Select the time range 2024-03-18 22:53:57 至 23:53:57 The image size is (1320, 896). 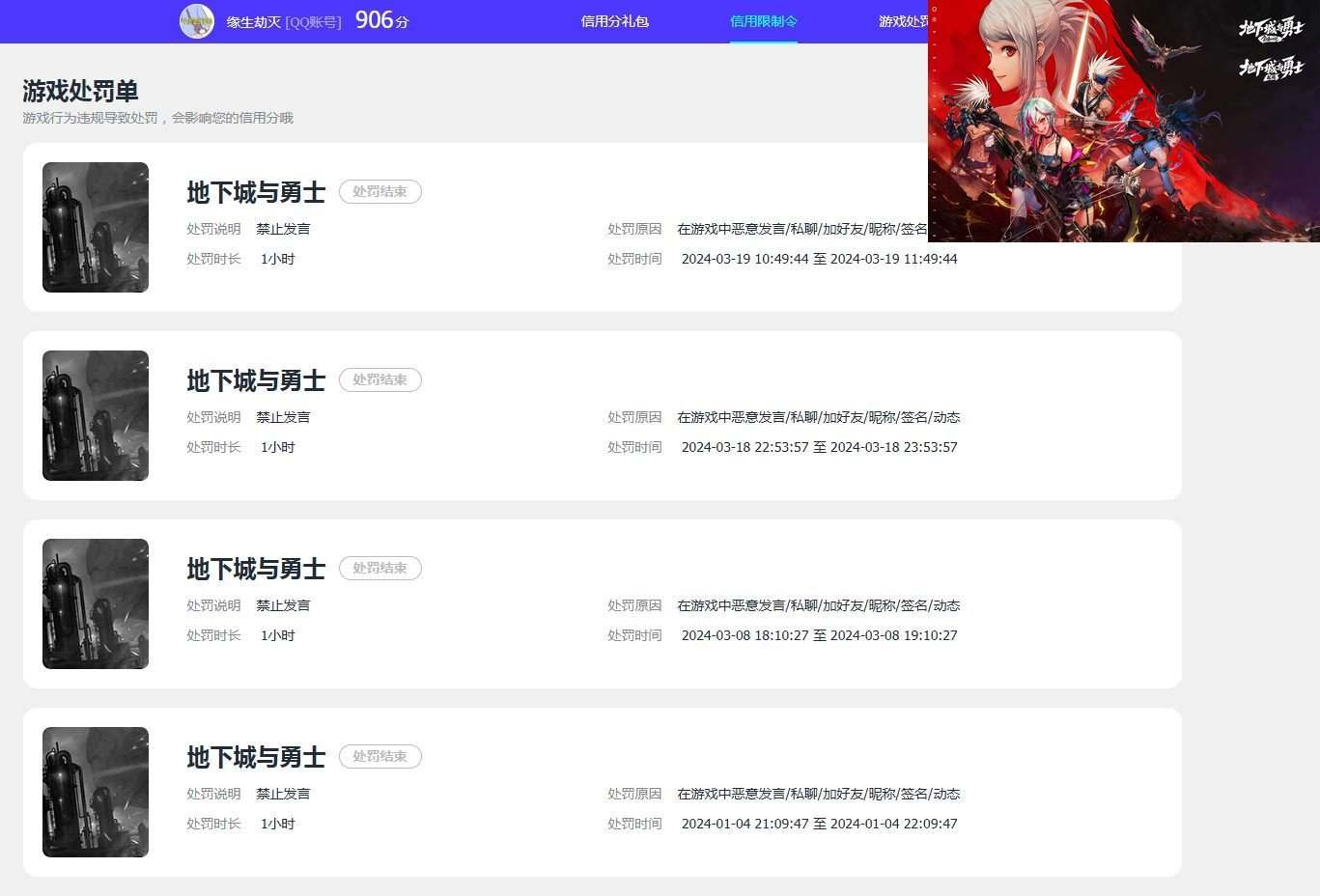[x=819, y=447]
